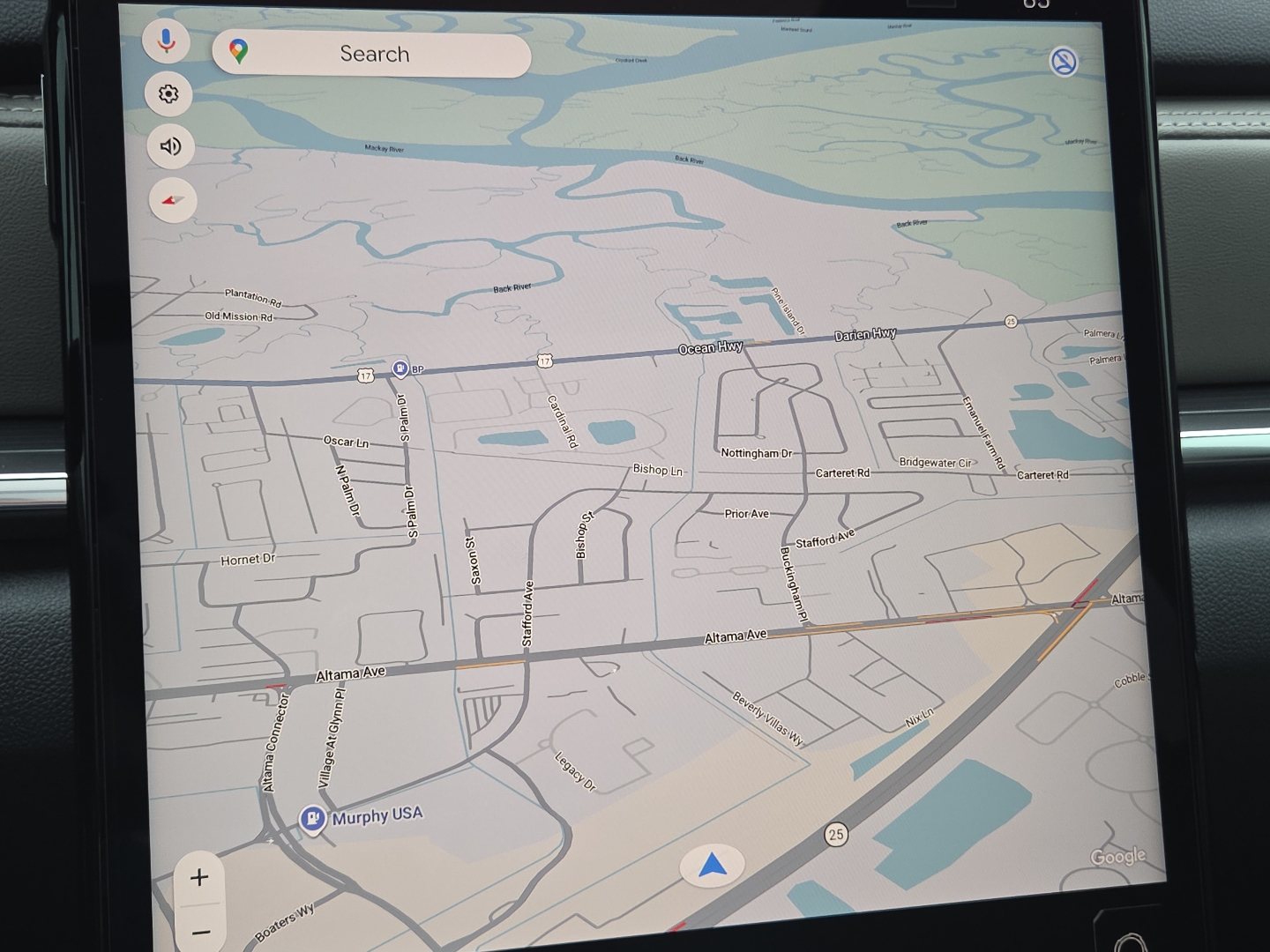Tap the Google logo watermark
Screen dimensions: 1270x952
point(1117,856)
